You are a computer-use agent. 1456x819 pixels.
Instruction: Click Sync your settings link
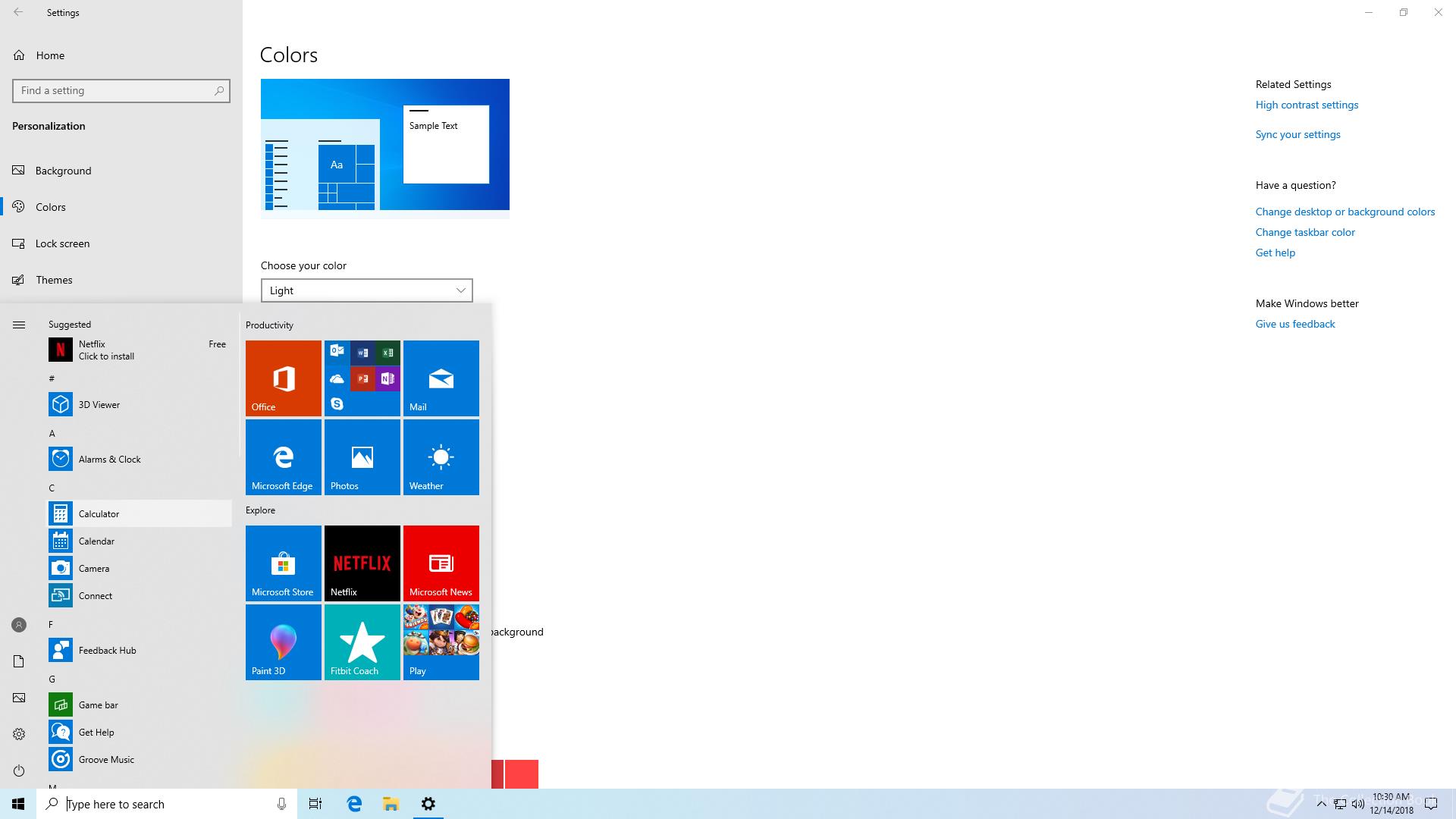(x=1298, y=134)
